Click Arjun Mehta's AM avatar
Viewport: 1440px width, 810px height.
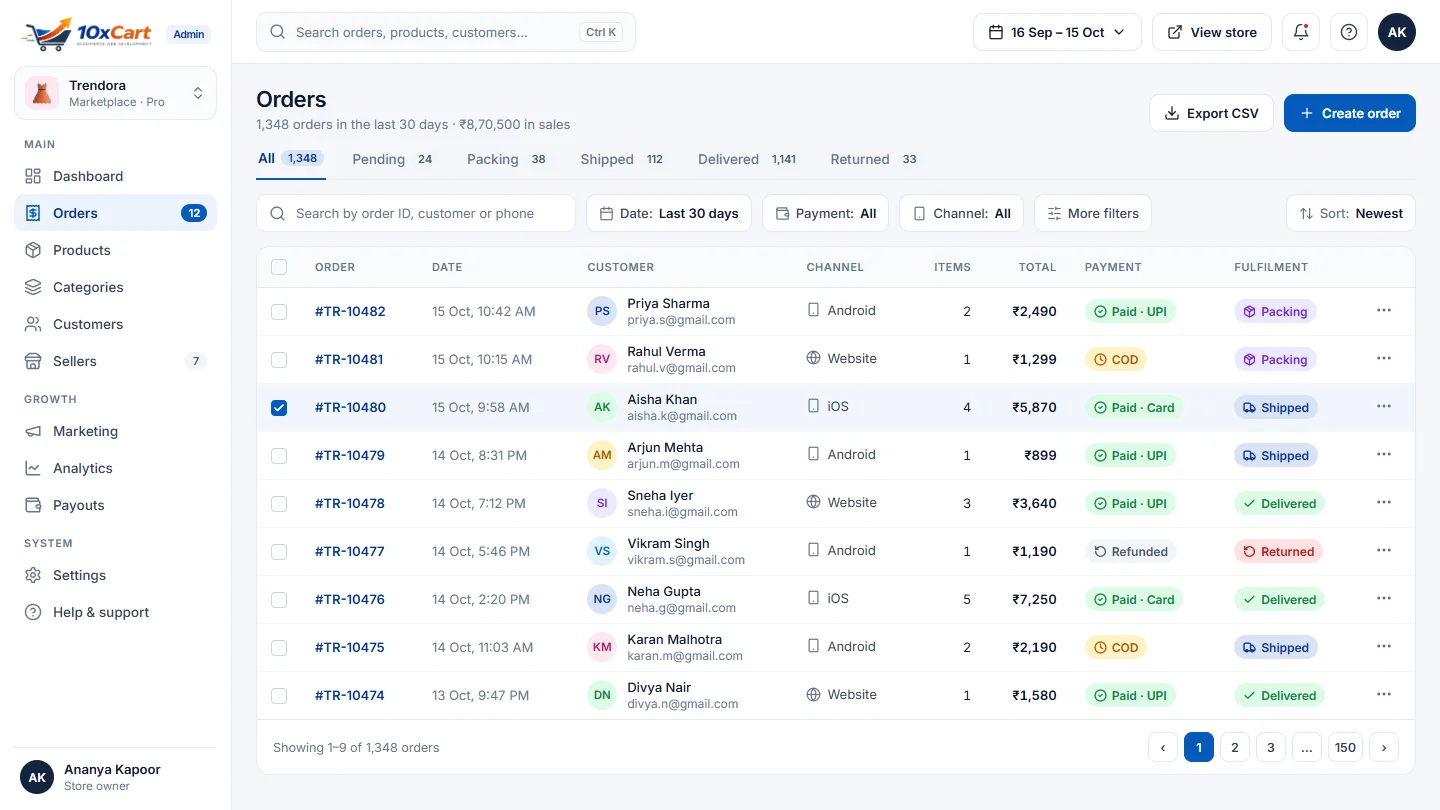602,455
